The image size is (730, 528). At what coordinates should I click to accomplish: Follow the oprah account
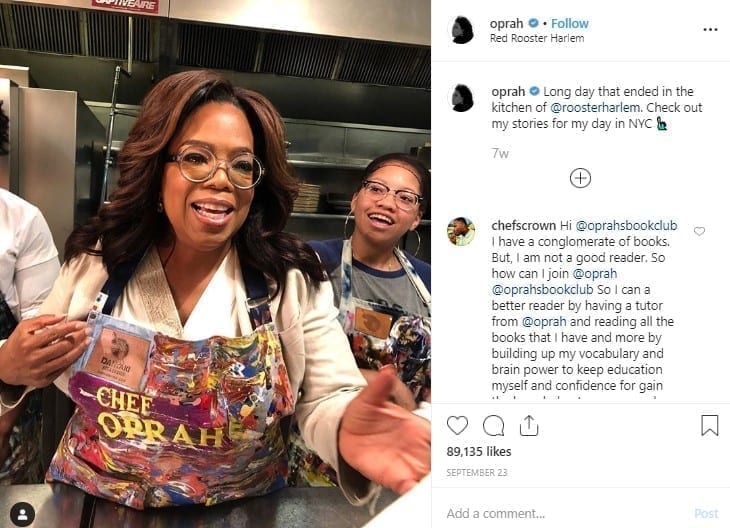(569, 23)
